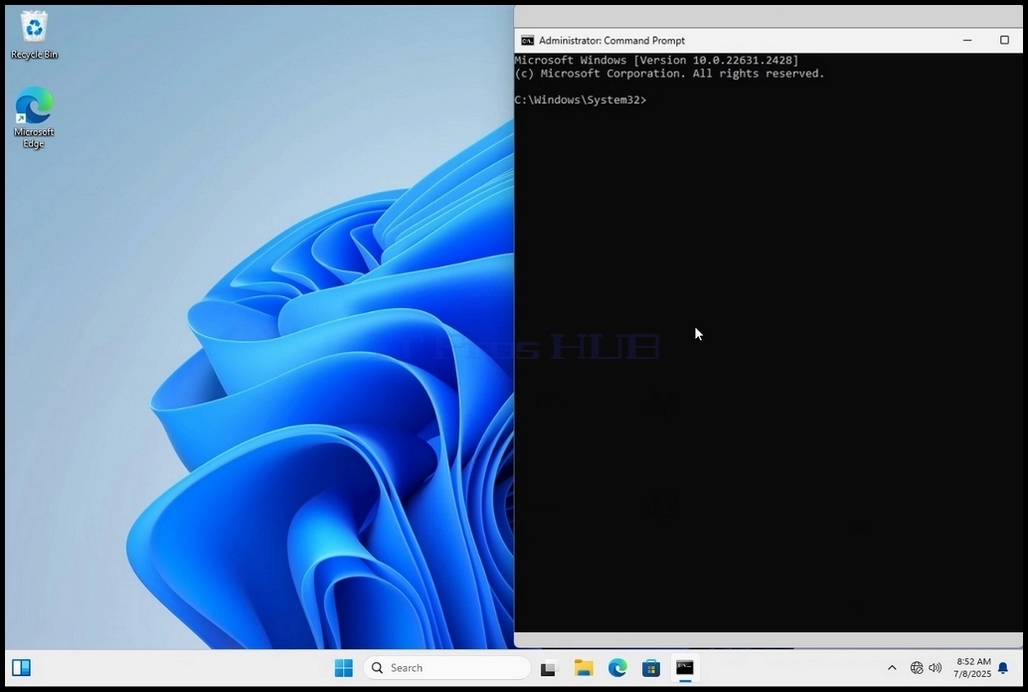
Task: Maximize the Command Prompt window
Action: tap(1004, 40)
